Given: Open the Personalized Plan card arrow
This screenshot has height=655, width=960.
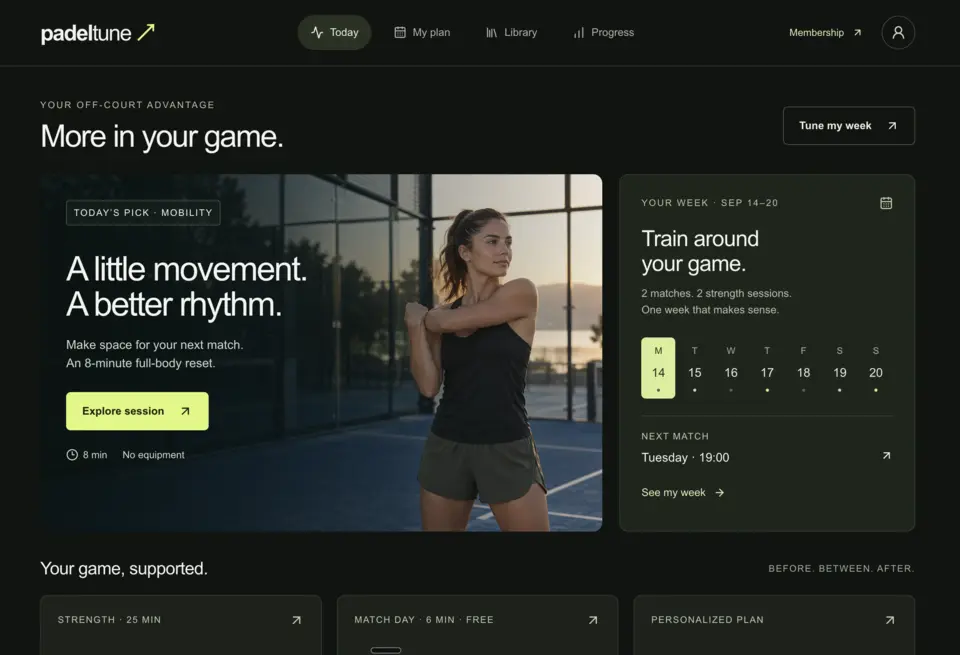Looking at the screenshot, I should pyautogui.click(x=890, y=620).
